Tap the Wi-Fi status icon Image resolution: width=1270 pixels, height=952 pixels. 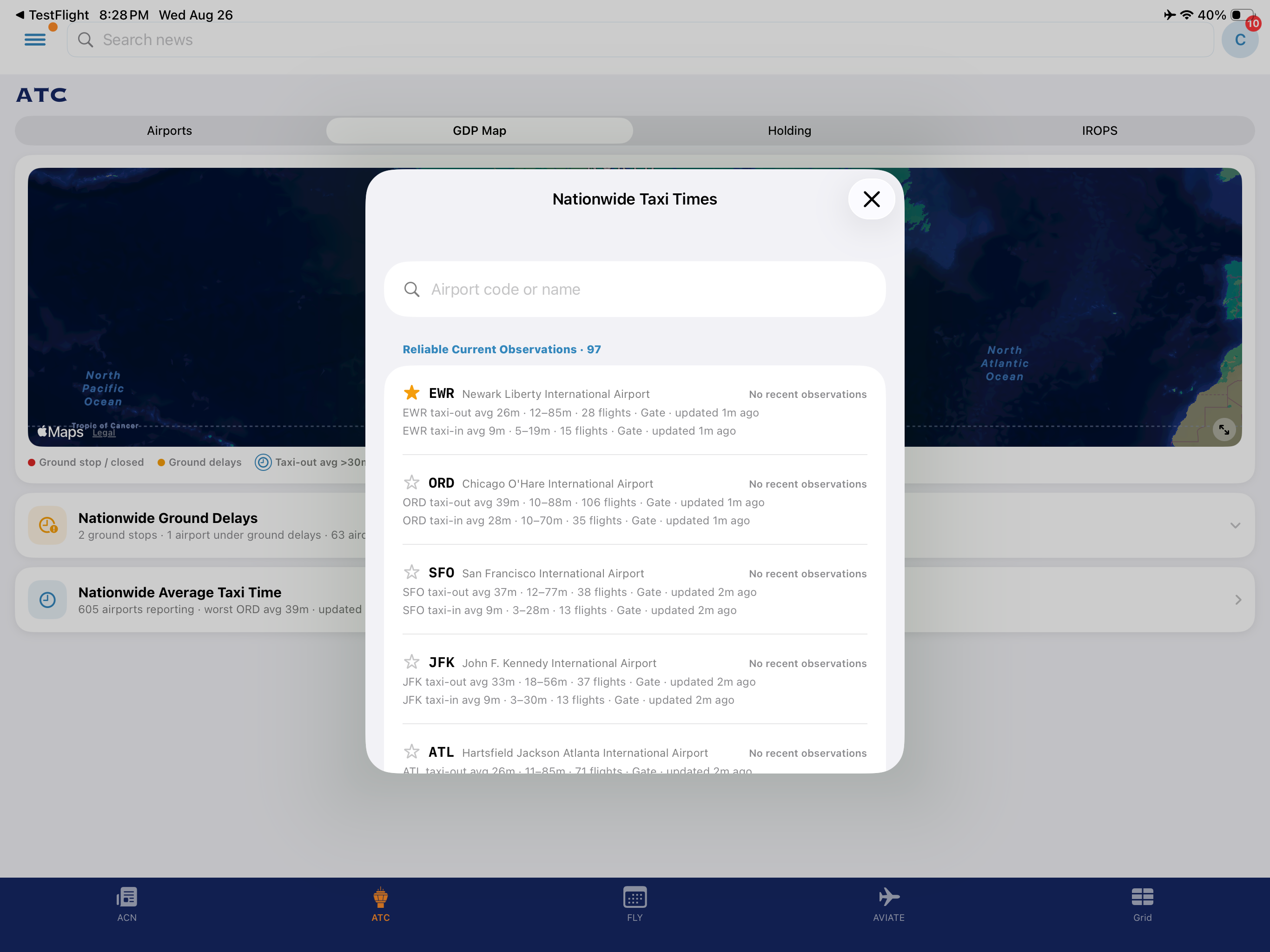(1187, 15)
